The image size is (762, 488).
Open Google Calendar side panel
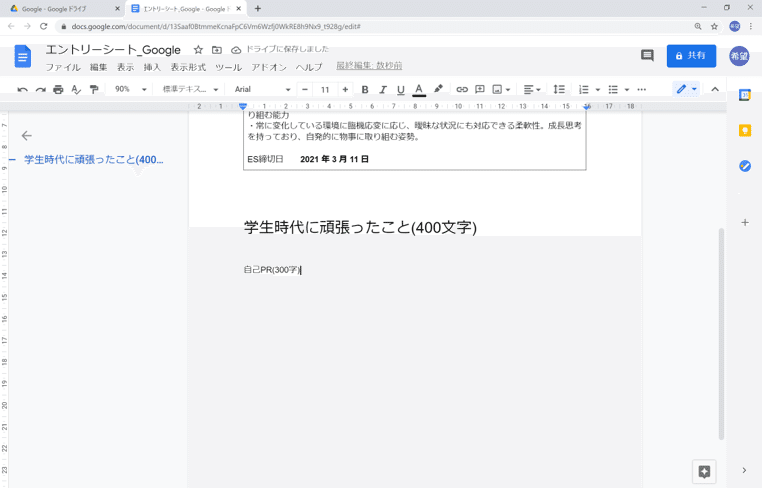point(745,95)
